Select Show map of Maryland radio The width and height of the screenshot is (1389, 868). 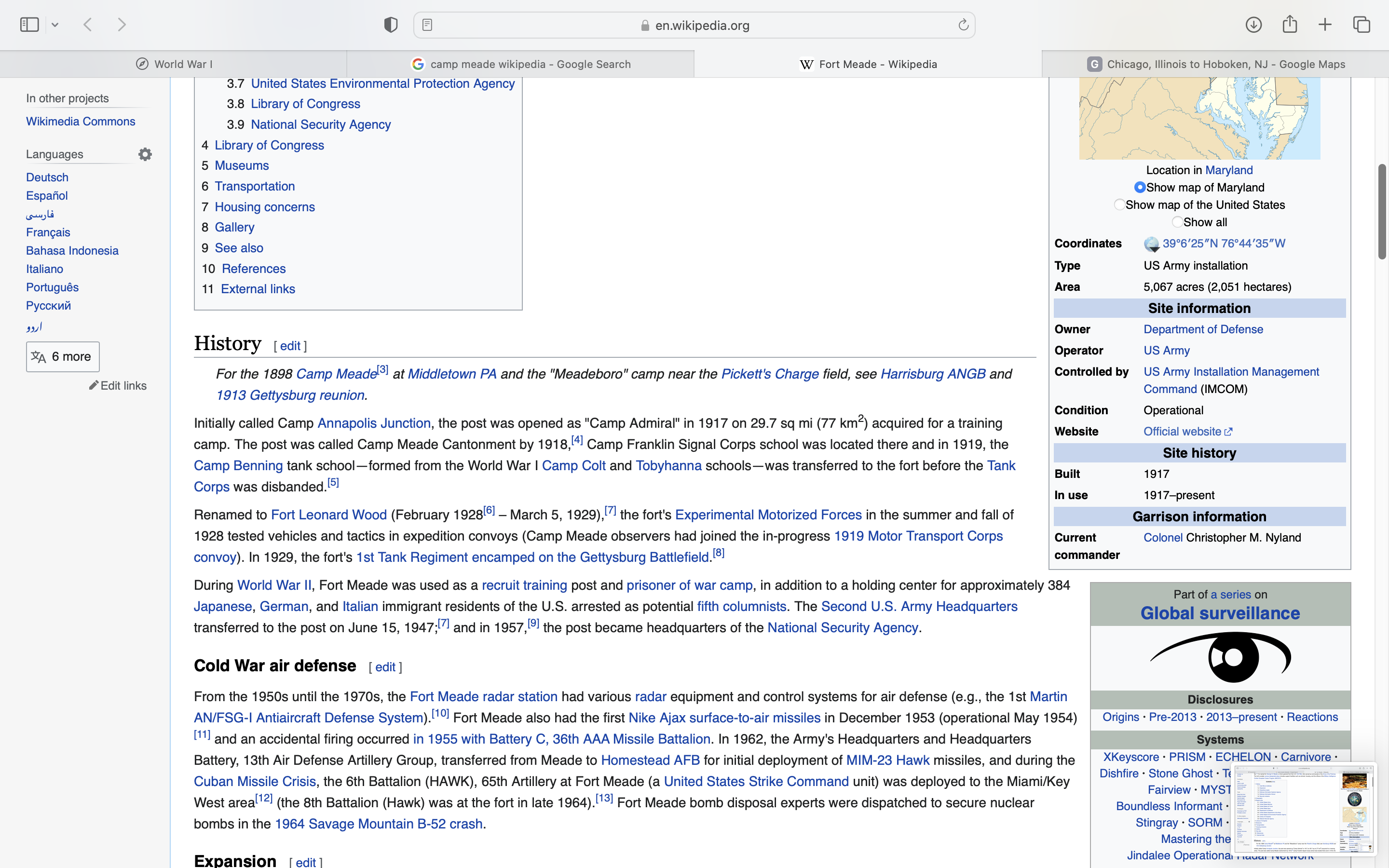(1140, 188)
